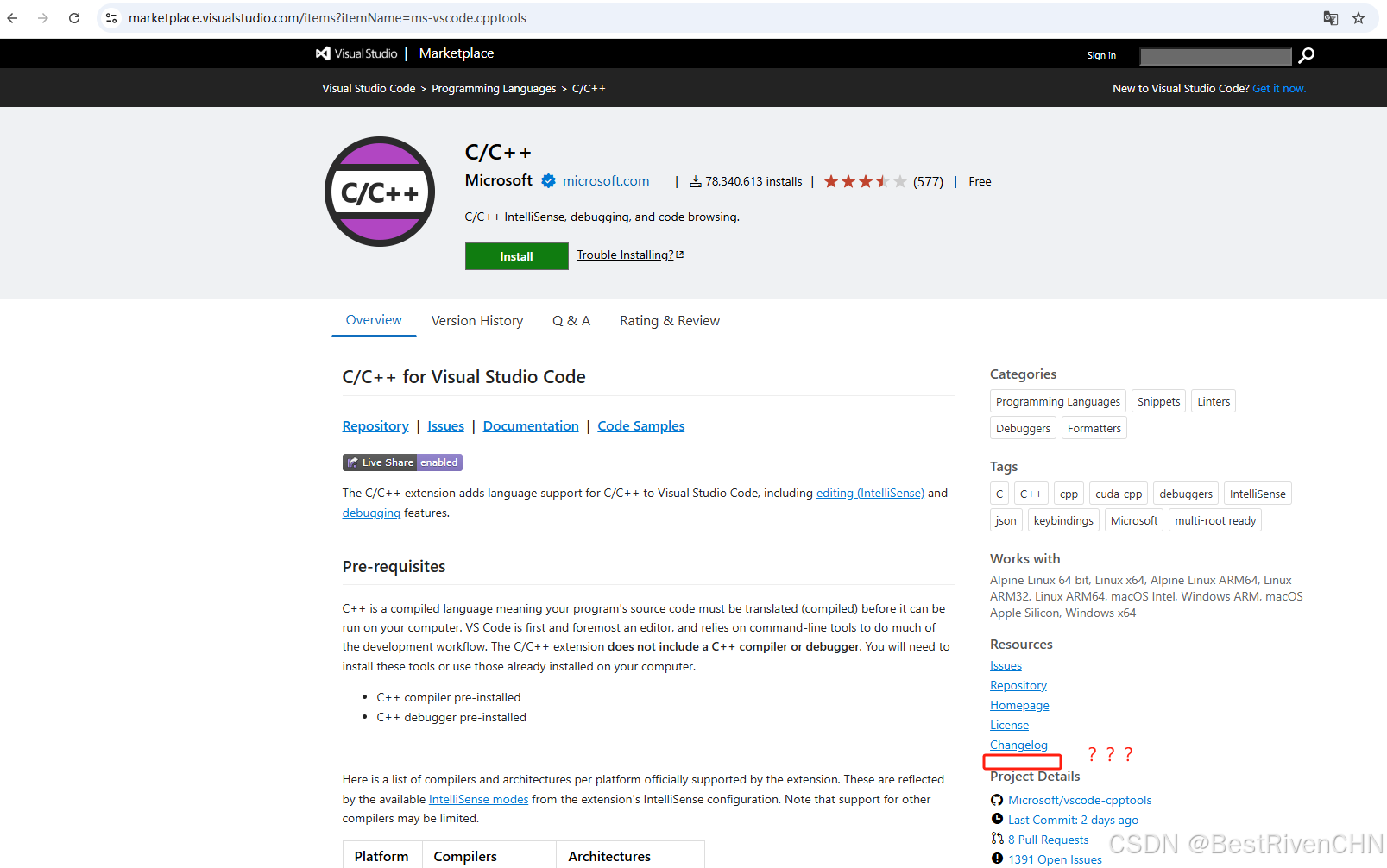
Task: Open Rating & Review tab
Action: click(x=670, y=321)
